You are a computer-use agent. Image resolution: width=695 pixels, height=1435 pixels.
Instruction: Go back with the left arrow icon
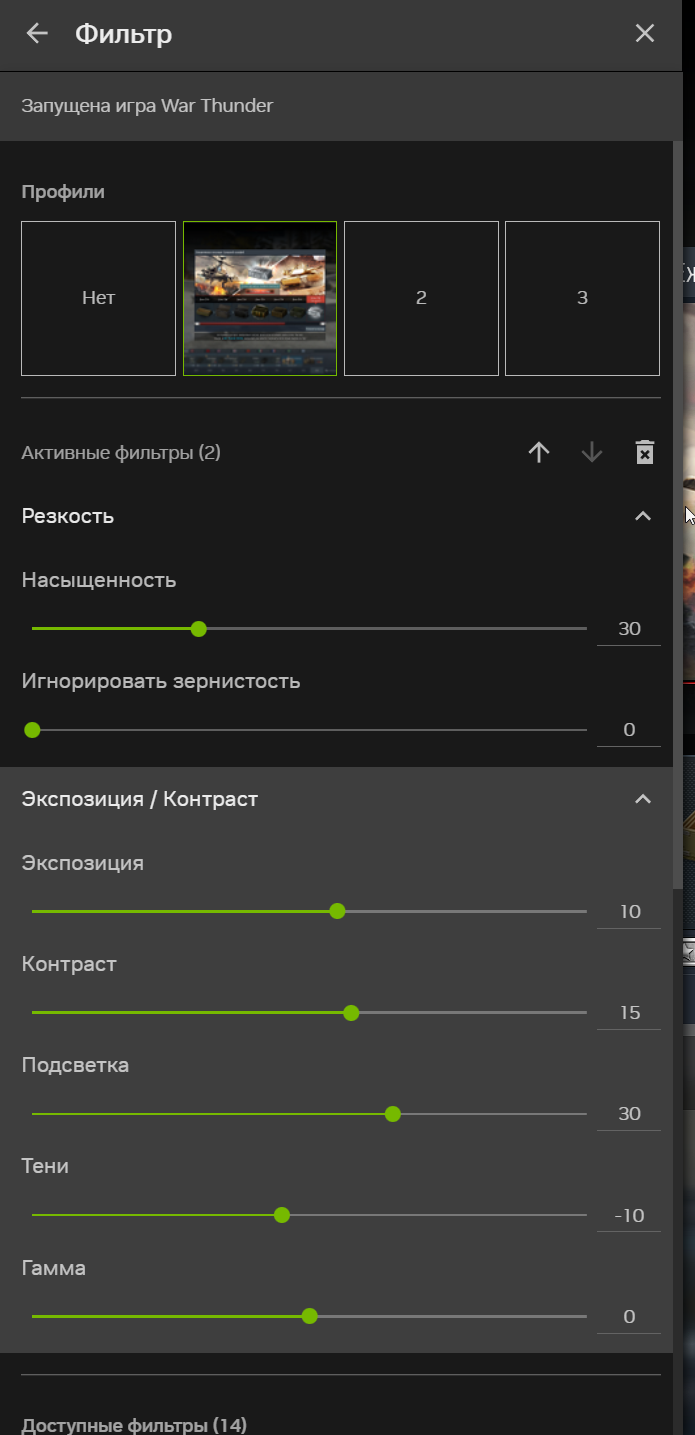37,34
